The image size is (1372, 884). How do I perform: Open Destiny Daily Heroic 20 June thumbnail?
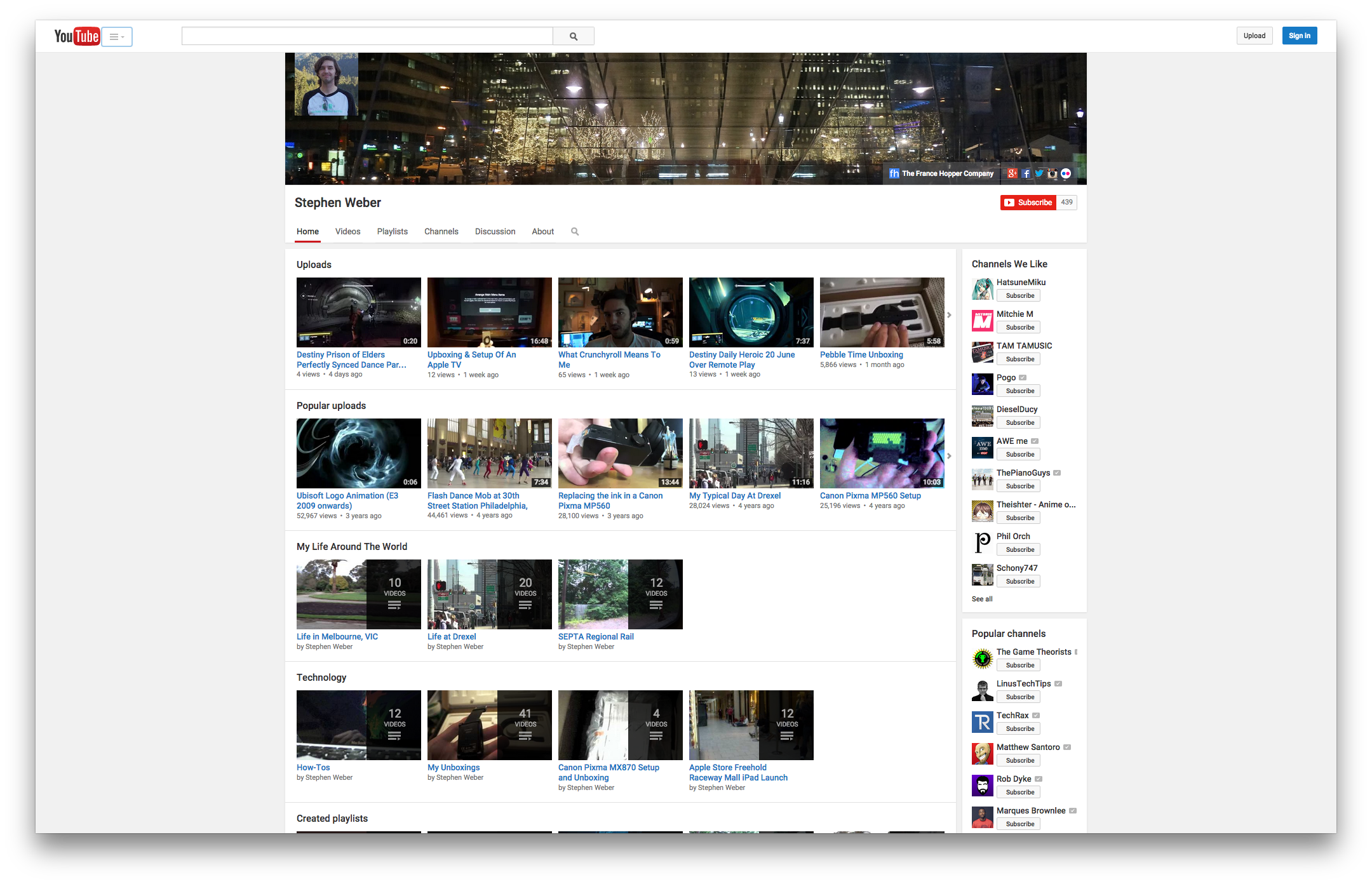[x=751, y=312]
